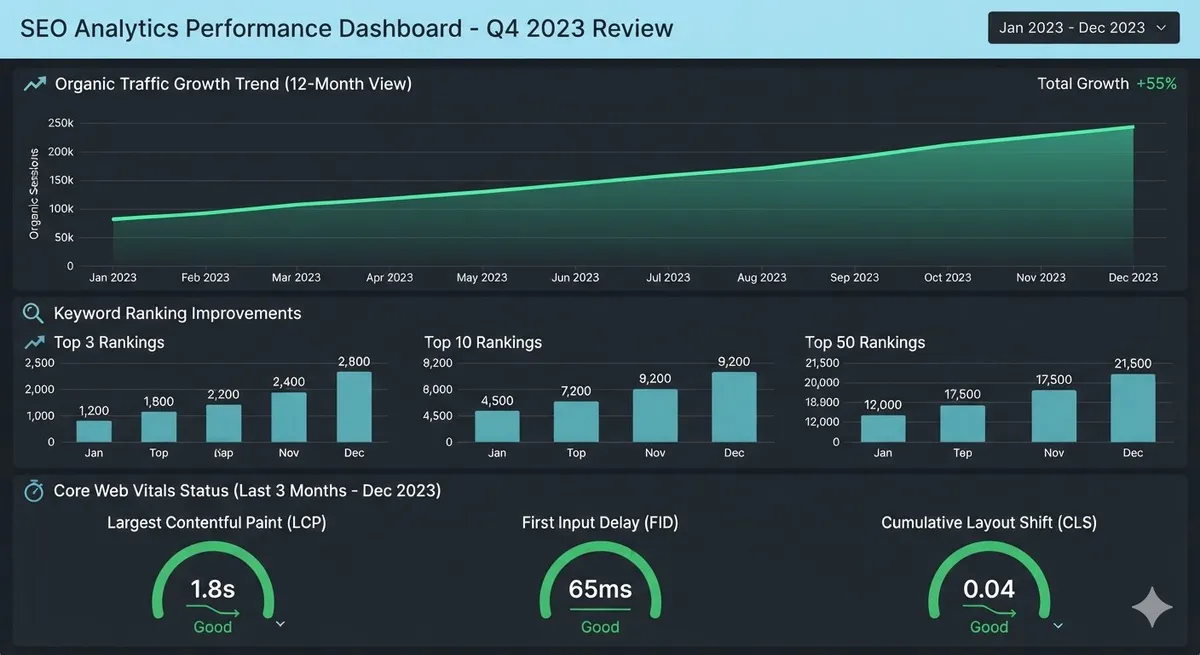This screenshot has height=655, width=1200.
Task: Click the Jan 2023 axis label on traffic chart
Action: [x=113, y=278]
